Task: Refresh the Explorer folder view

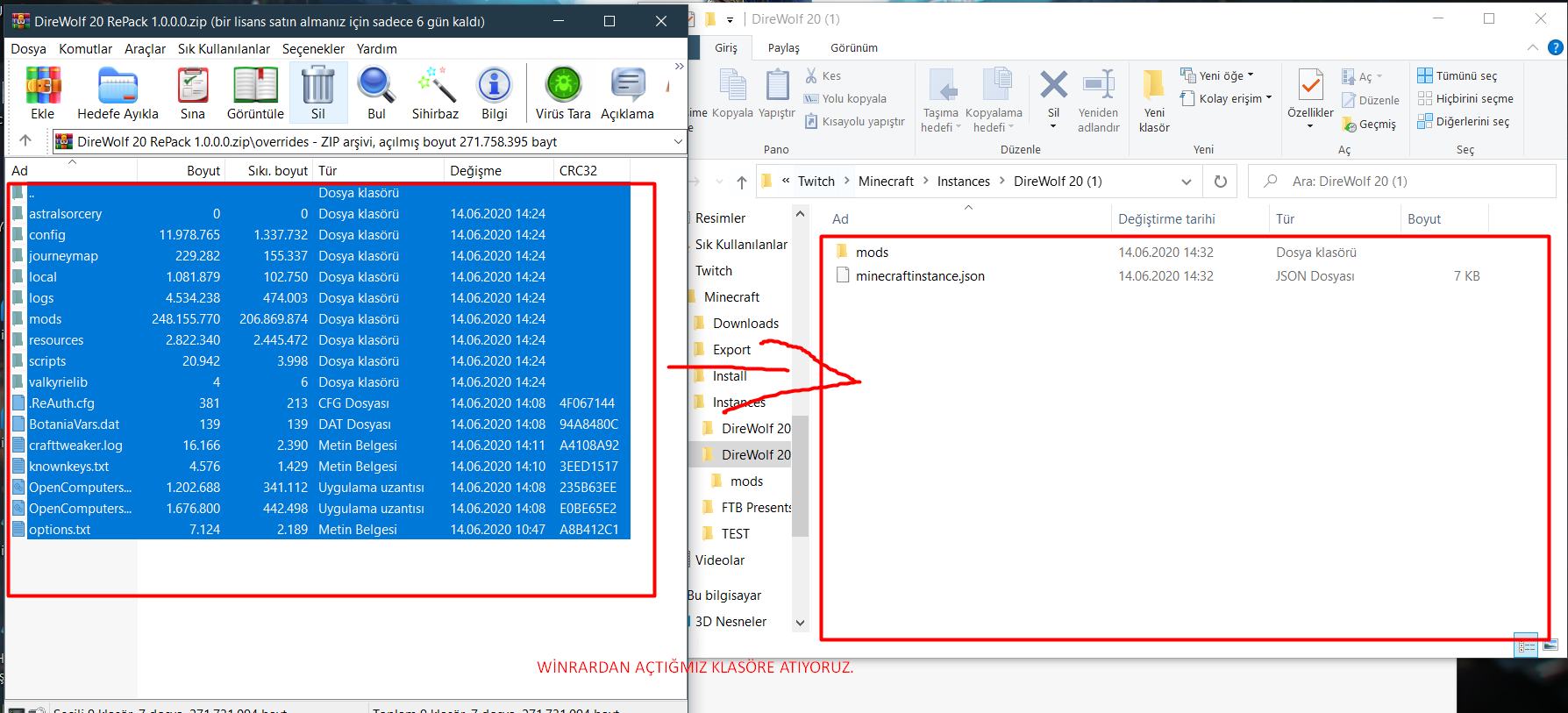Action: pos(1220,182)
